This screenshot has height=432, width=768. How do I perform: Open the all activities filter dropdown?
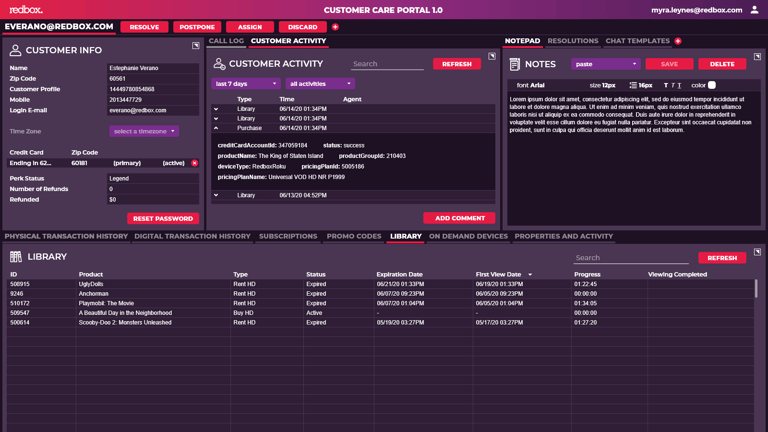pos(320,84)
